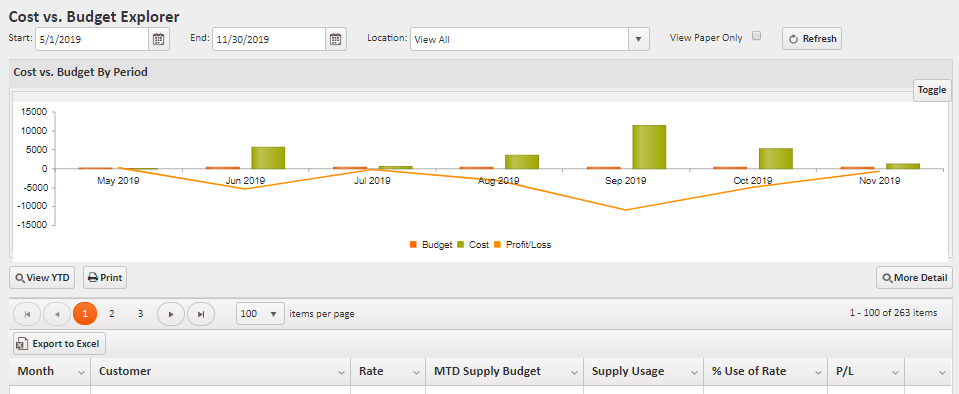Image resolution: width=959 pixels, height=394 pixels.
Task: Select page 1 in the pager
Action: pos(85,314)
